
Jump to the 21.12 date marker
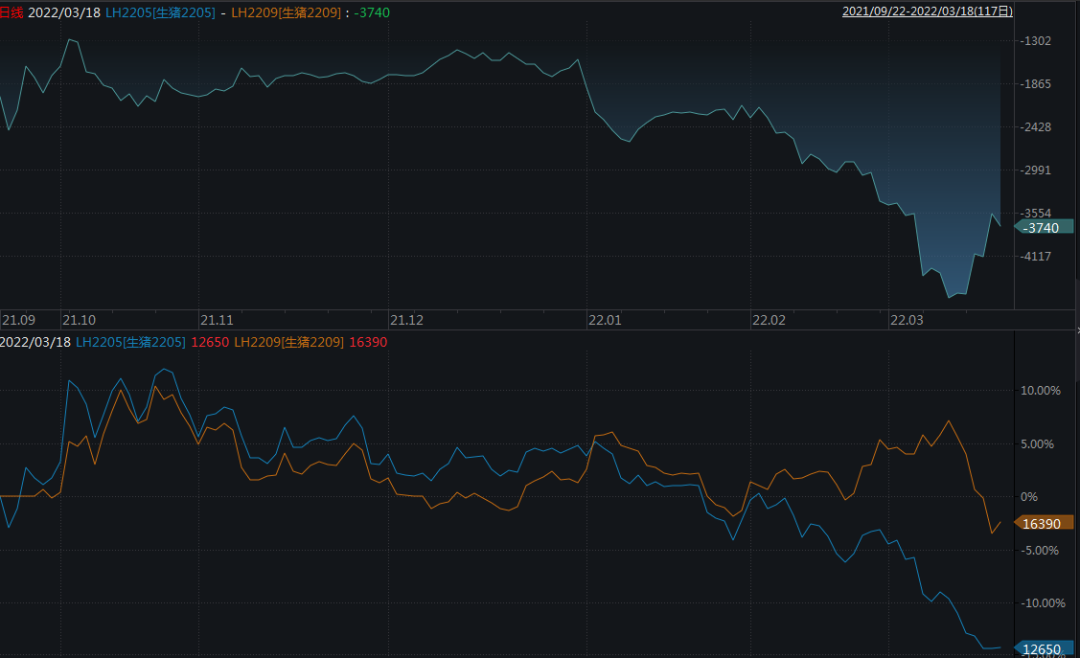tap(407, 320)
